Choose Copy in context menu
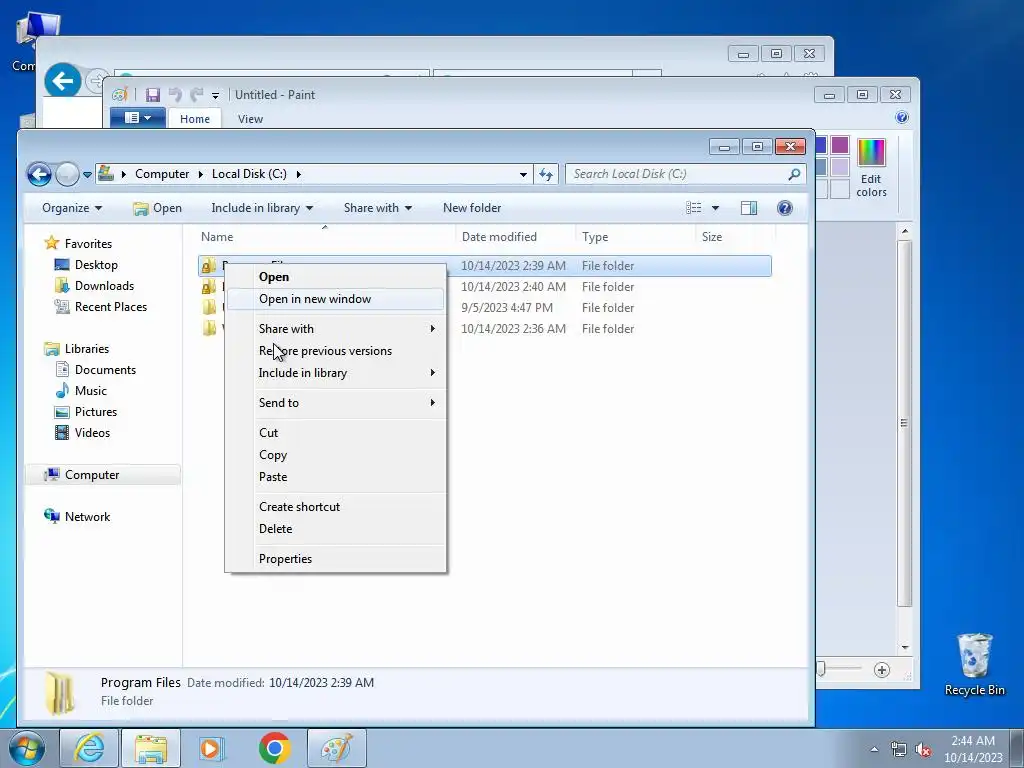The width and height of the screenshot is (1024, 768). click(x=336, y=455)
